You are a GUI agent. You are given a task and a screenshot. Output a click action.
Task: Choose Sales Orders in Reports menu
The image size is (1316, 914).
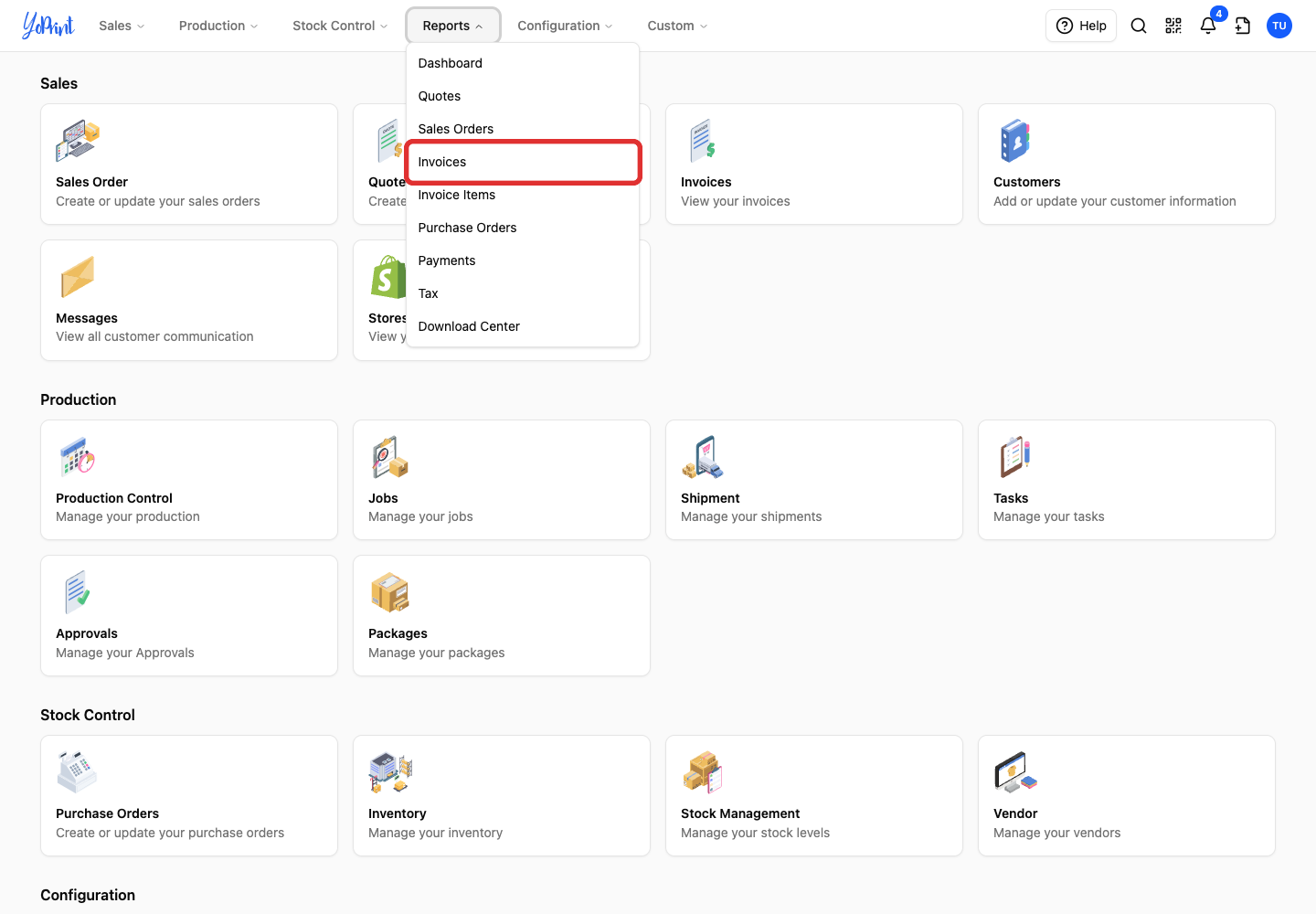tap(523, 129)
